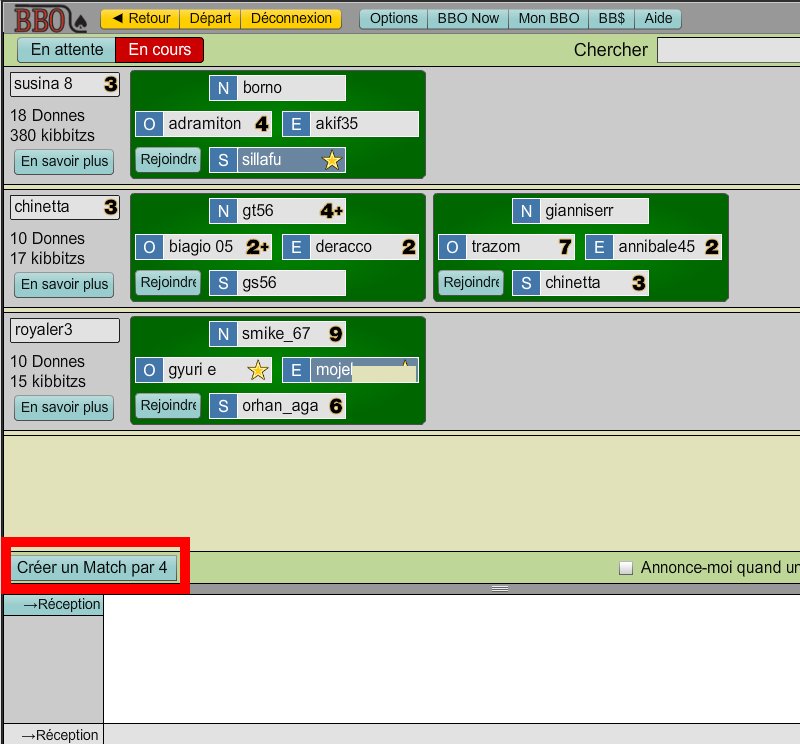The width and height of the screenshot is (800, 744).
Task: Click the S seat badge for orhan_aga
Action: (x=223, y=406)
